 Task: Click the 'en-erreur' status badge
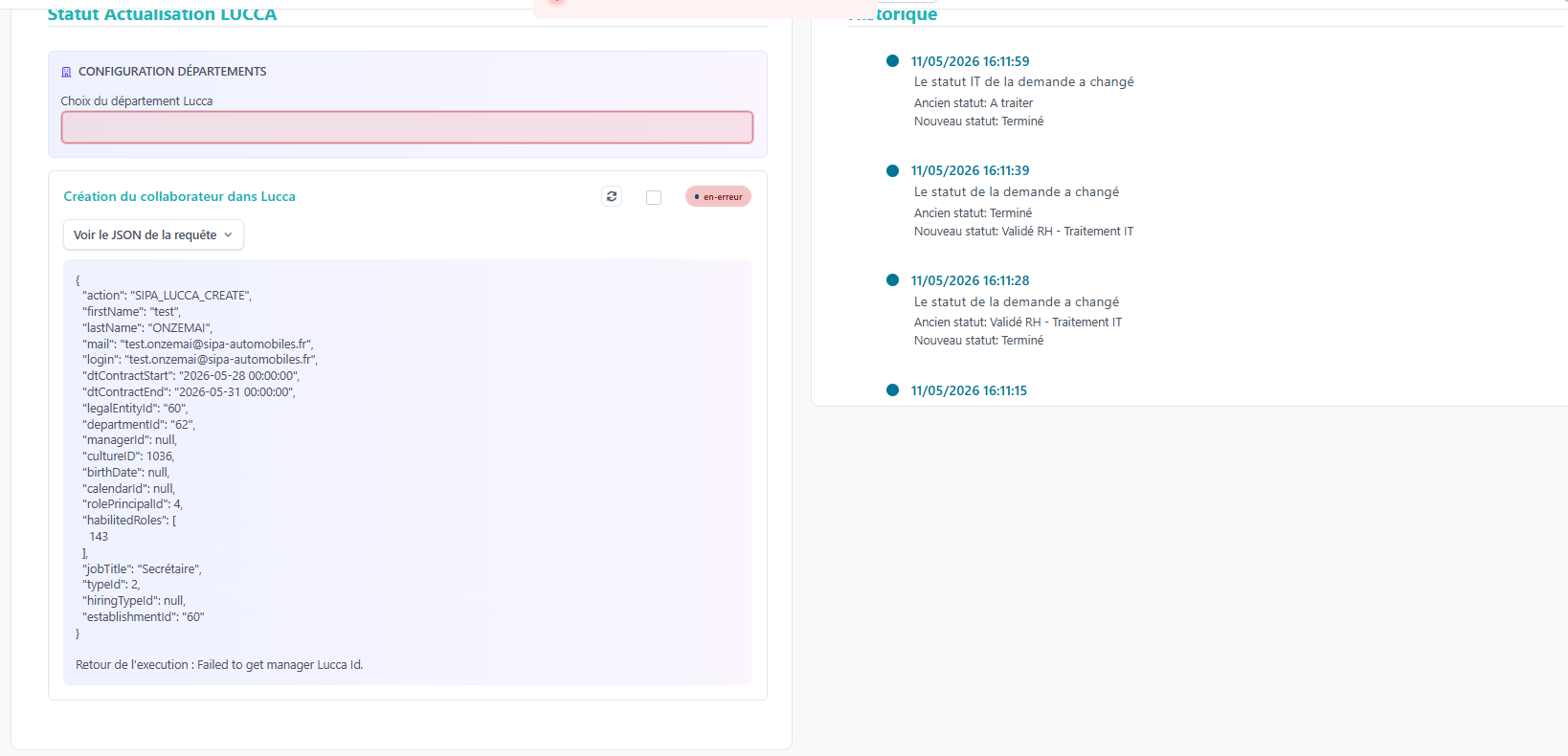pyautogui.click(x=718, y=196)
